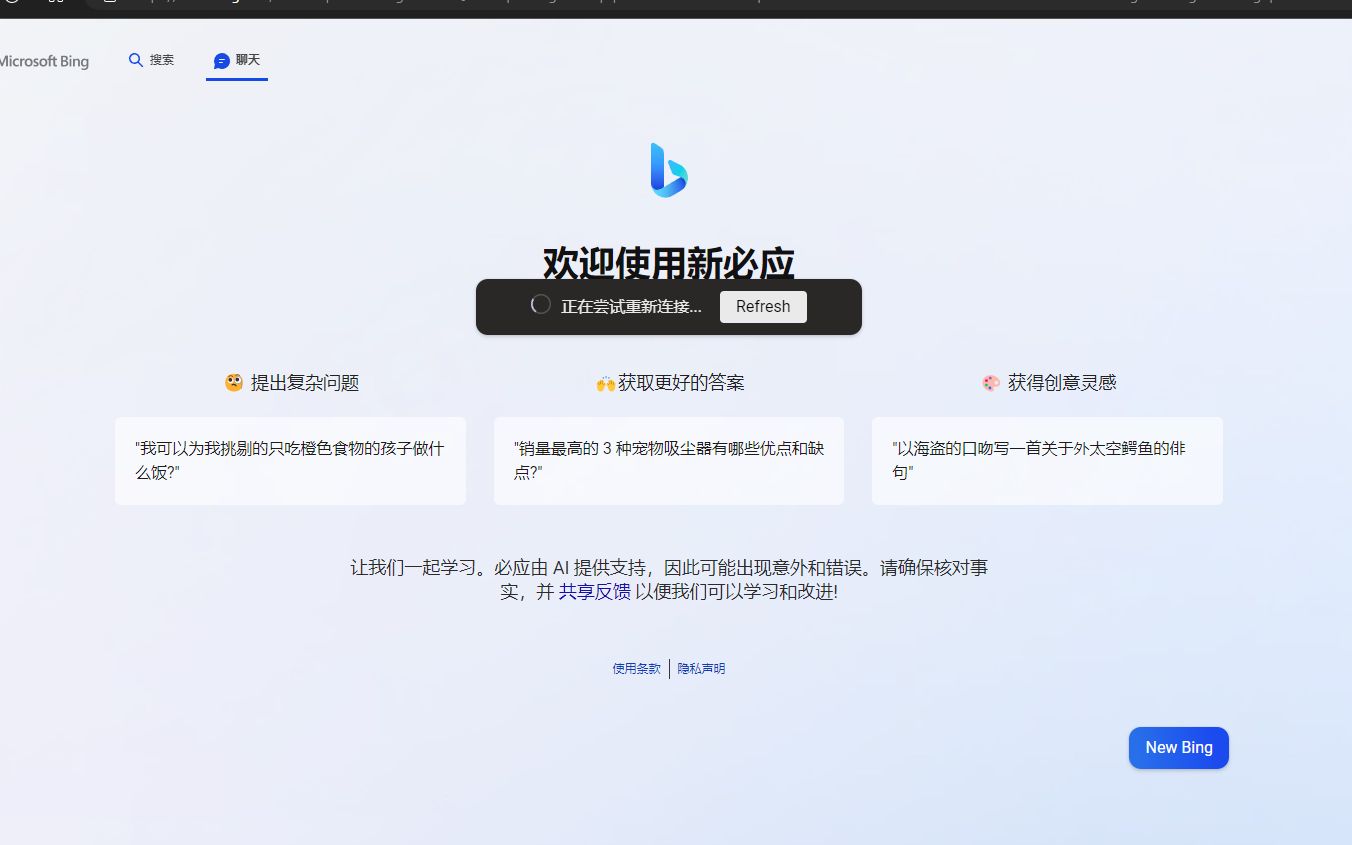Viewport: 1352px width, 845px height.
Task: Click the reconnecting spinner icon
Action: (540, 305)
